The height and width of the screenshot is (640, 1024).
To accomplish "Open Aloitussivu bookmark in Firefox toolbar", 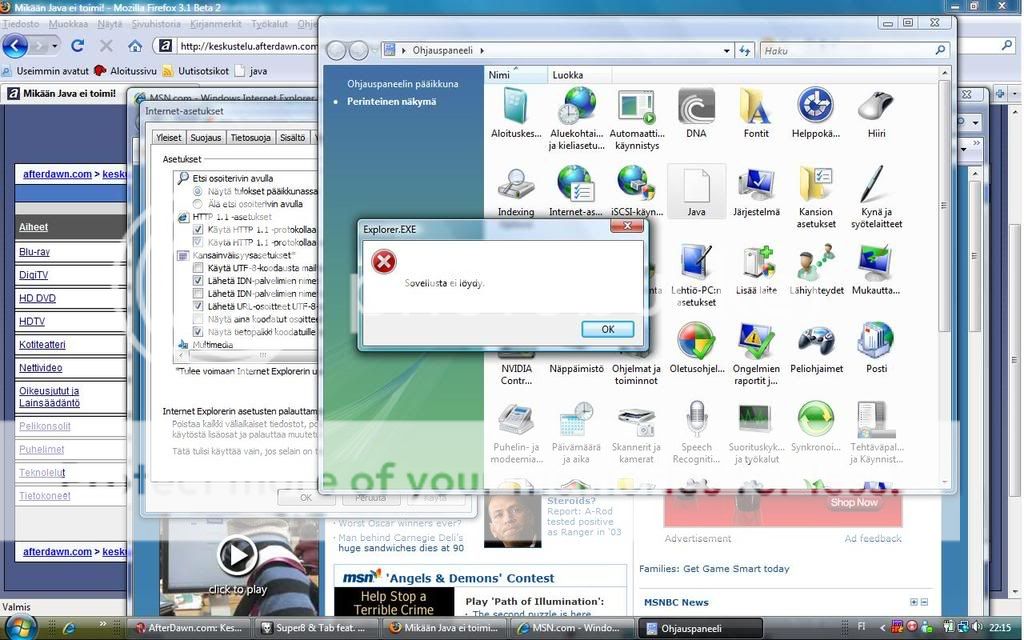I will point(125,71).
